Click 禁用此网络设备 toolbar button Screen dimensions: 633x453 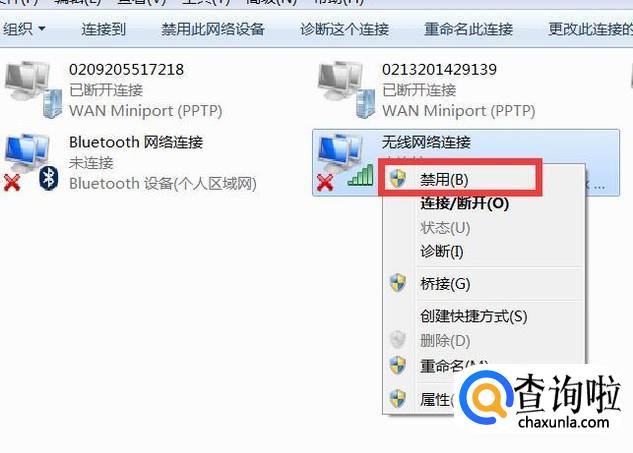point(213,29)
